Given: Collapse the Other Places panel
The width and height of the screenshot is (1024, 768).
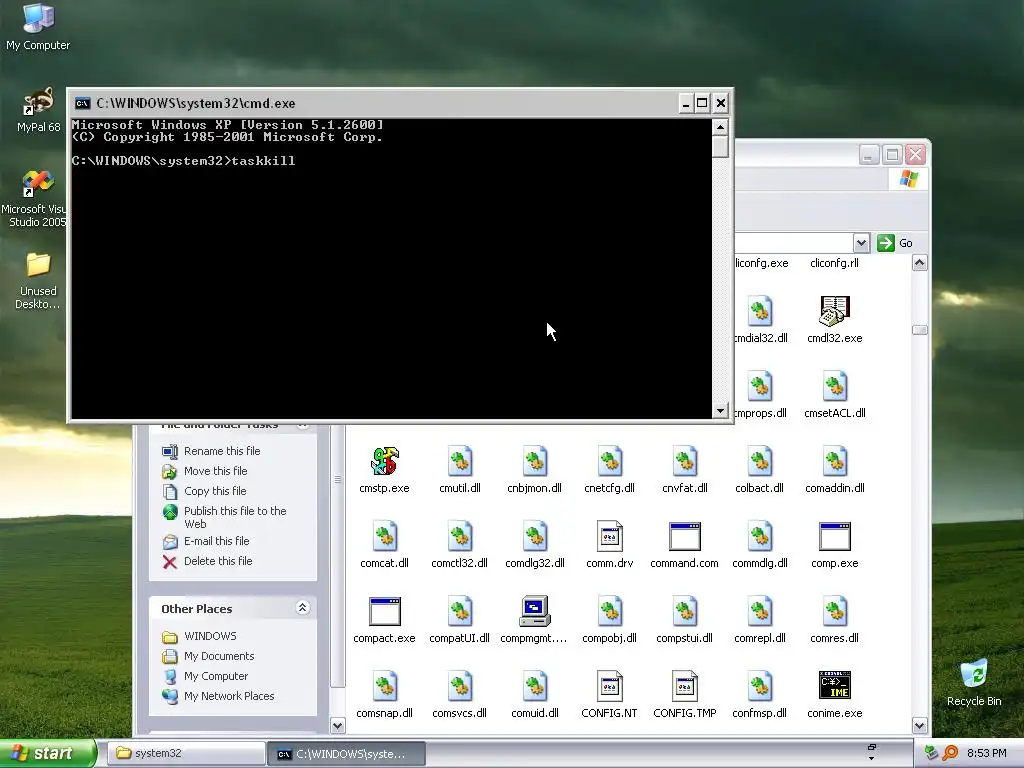Looking at the screenshot, I should (302, 608).
